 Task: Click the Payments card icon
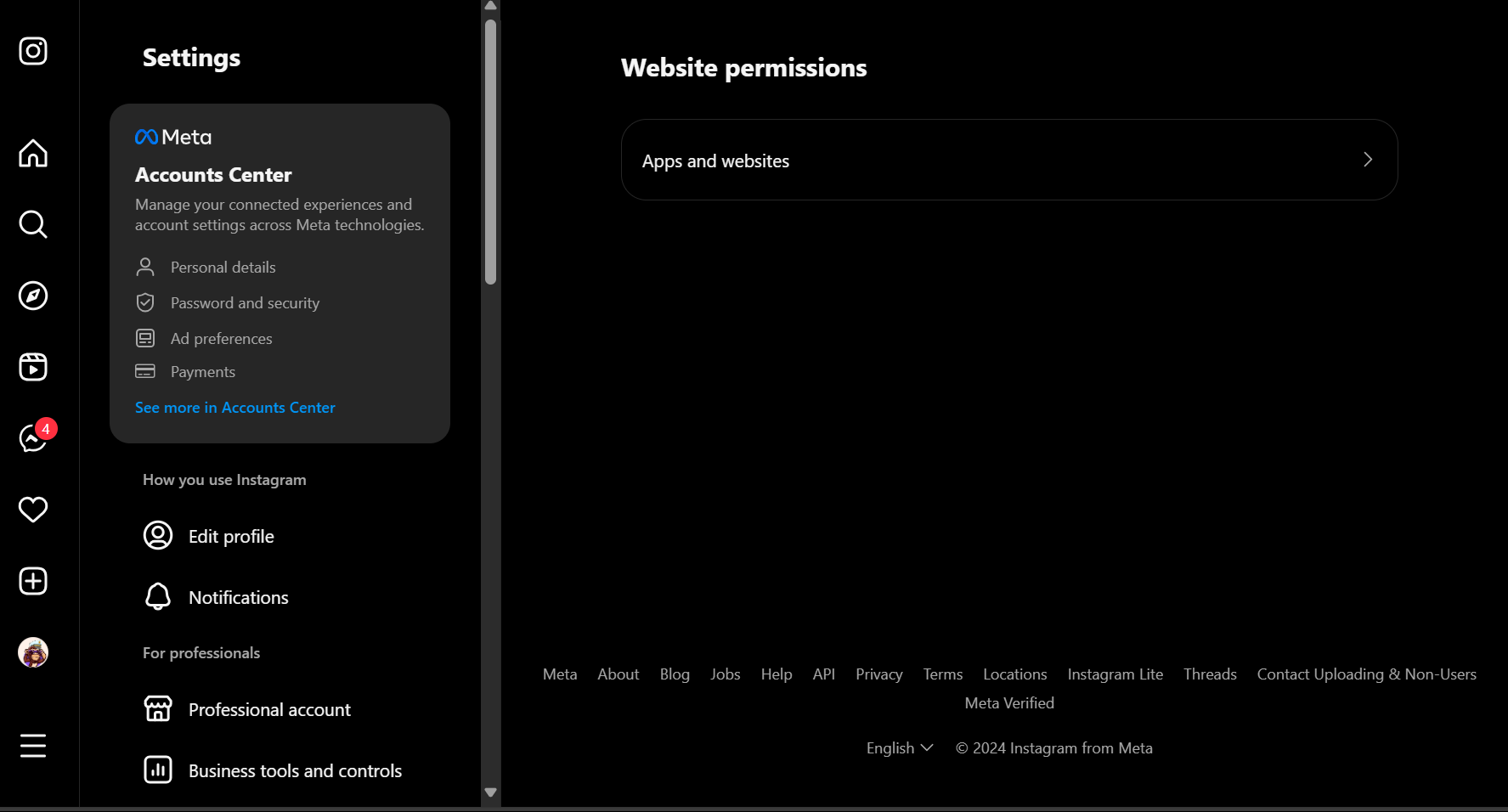(x=145, y=371)
